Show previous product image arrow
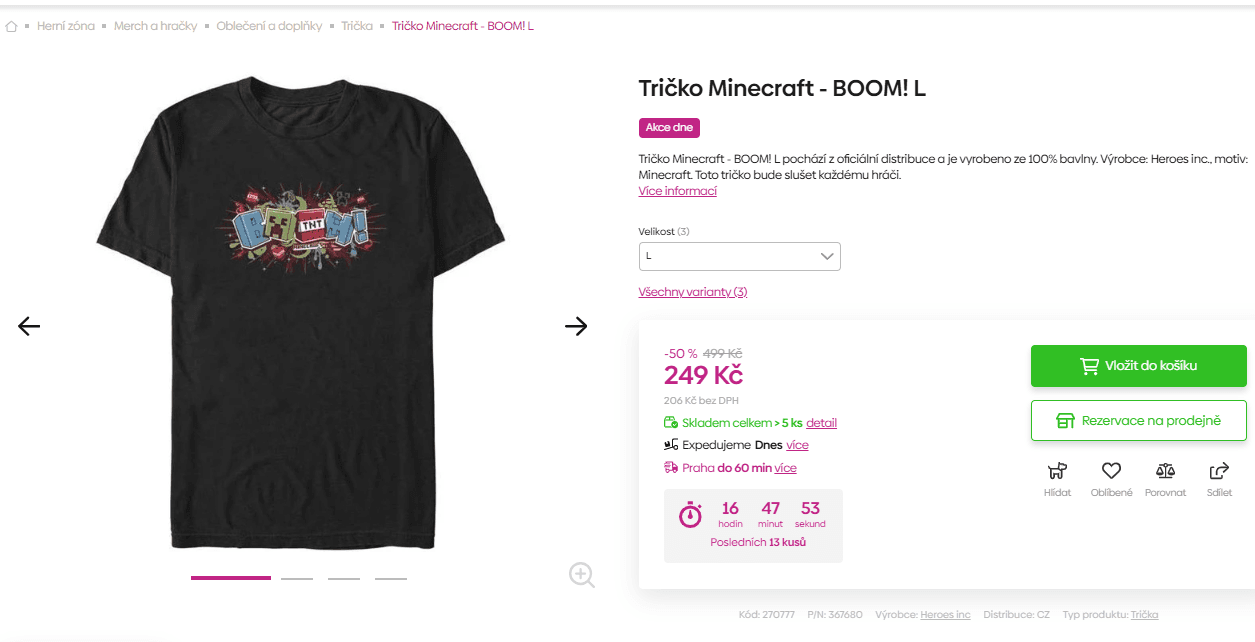 29,326
